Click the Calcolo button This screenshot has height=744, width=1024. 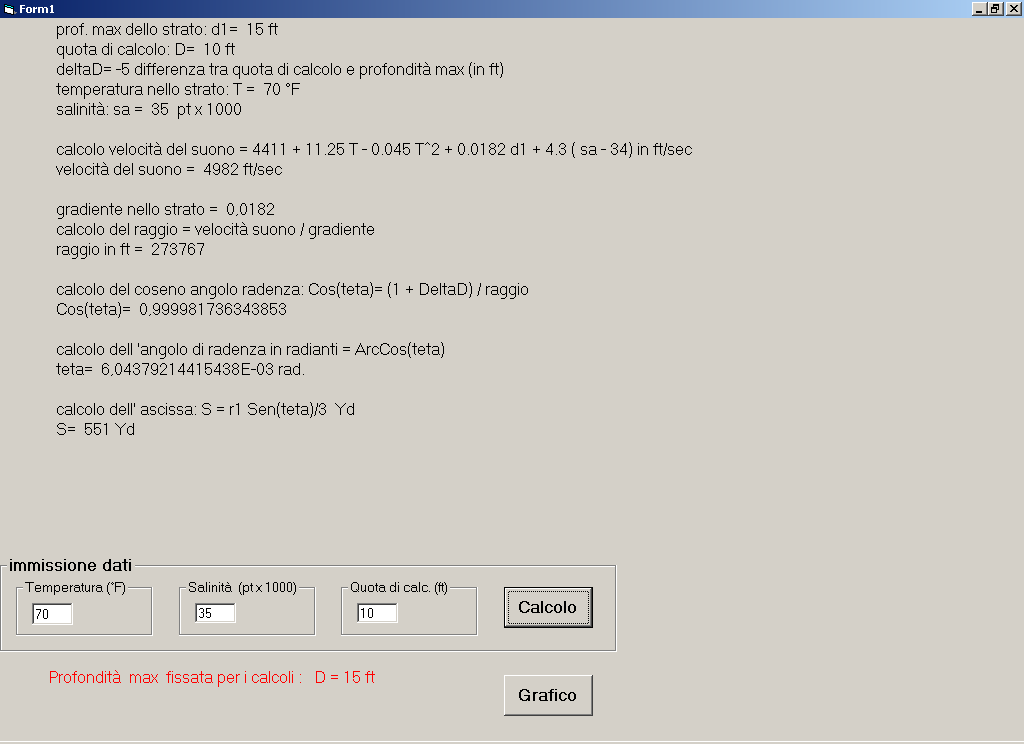[x=548, y=607]
